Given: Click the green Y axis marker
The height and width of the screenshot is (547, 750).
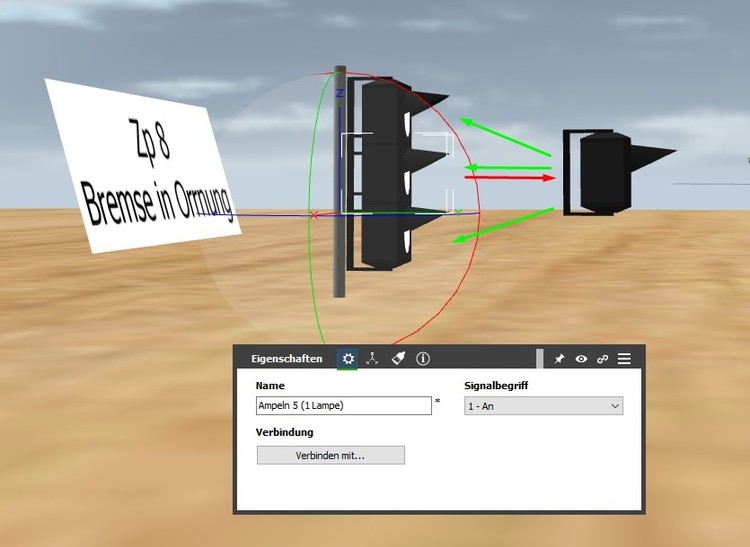Looking at the screenshot, I should point(458,212).
